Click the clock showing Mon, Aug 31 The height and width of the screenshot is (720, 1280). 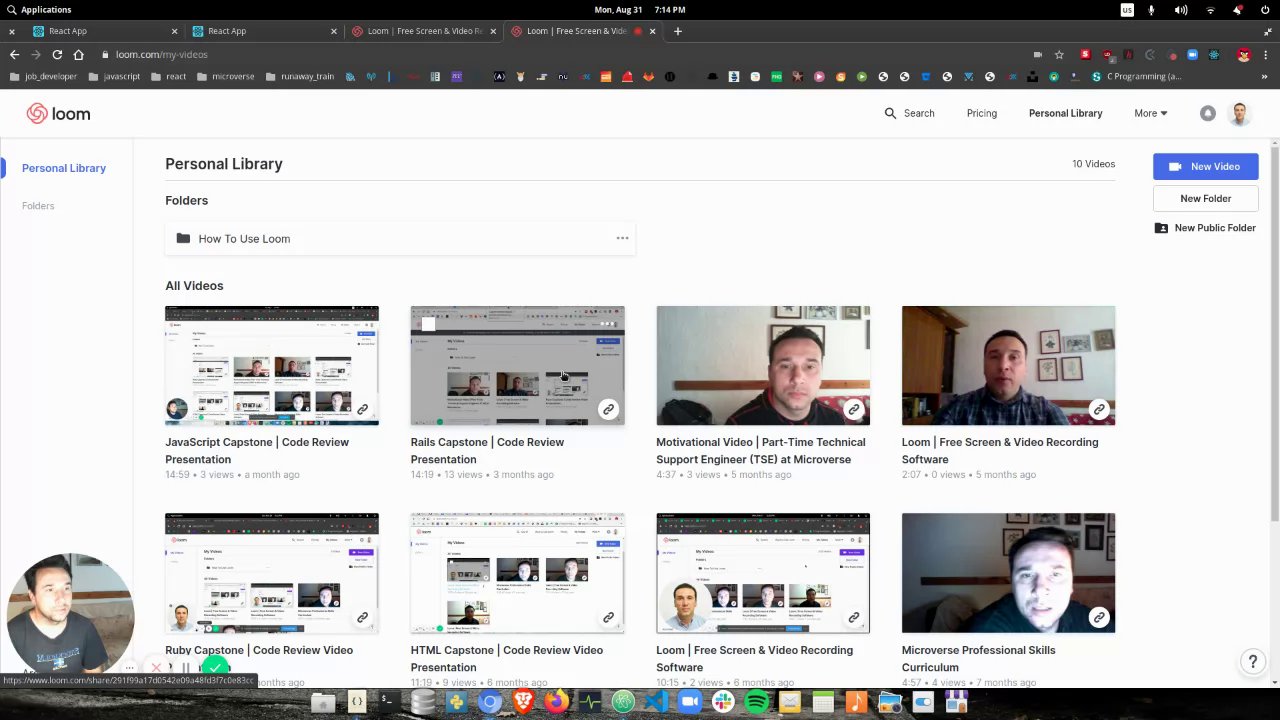point(639,9)
